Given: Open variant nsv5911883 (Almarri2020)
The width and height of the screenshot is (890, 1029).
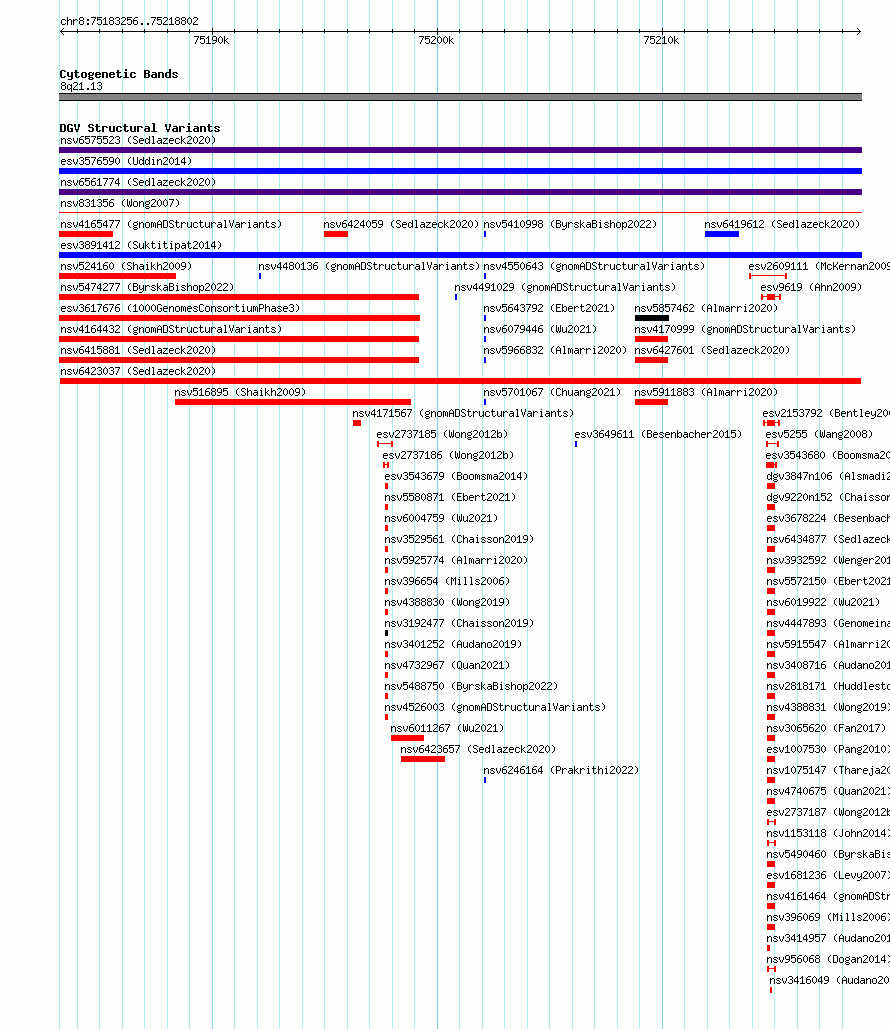Looking at the screenshot, I should [x=706, y=392].
